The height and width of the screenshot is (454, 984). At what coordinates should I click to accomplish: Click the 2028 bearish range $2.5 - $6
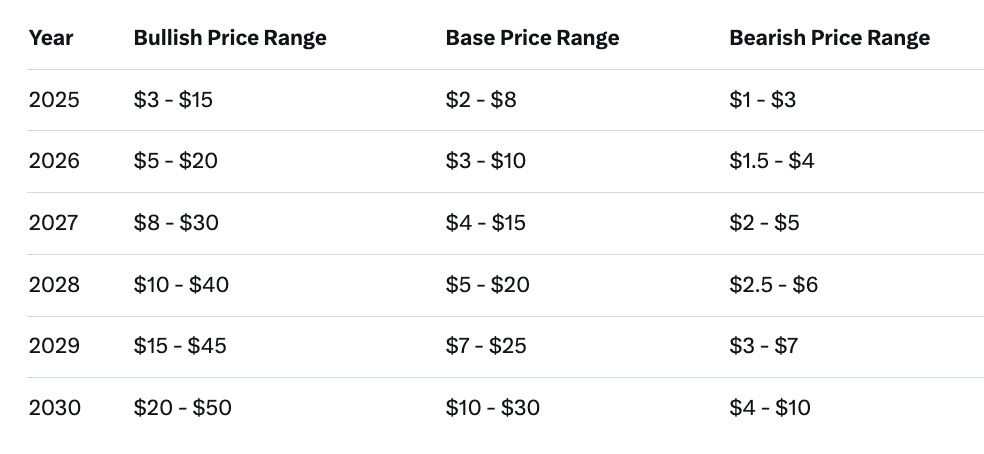tap(774, 285)
